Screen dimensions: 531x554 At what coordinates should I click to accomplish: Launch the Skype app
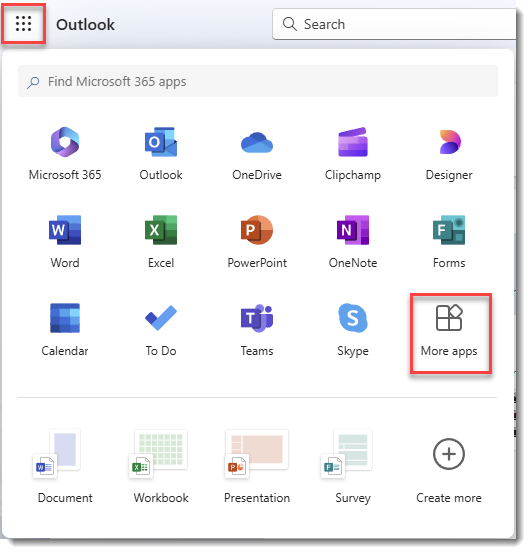click(x=353, y=330)
